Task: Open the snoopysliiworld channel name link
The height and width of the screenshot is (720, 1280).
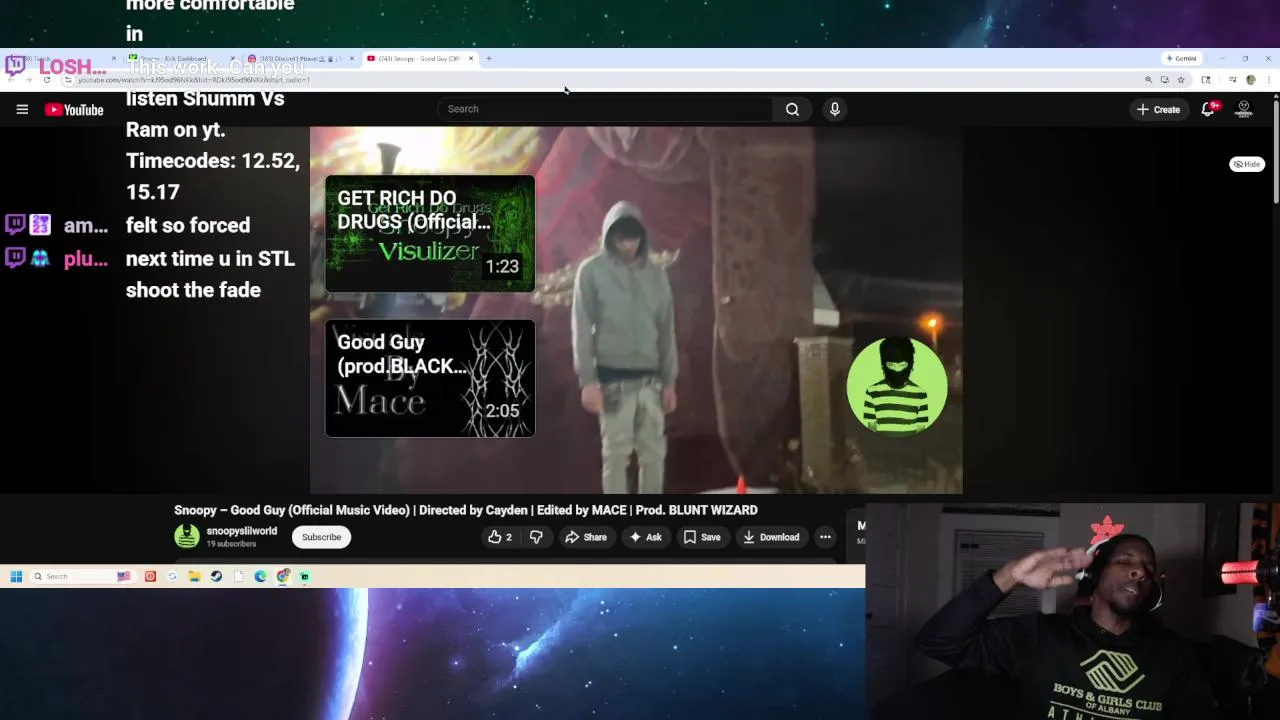Action: (242, 531)
